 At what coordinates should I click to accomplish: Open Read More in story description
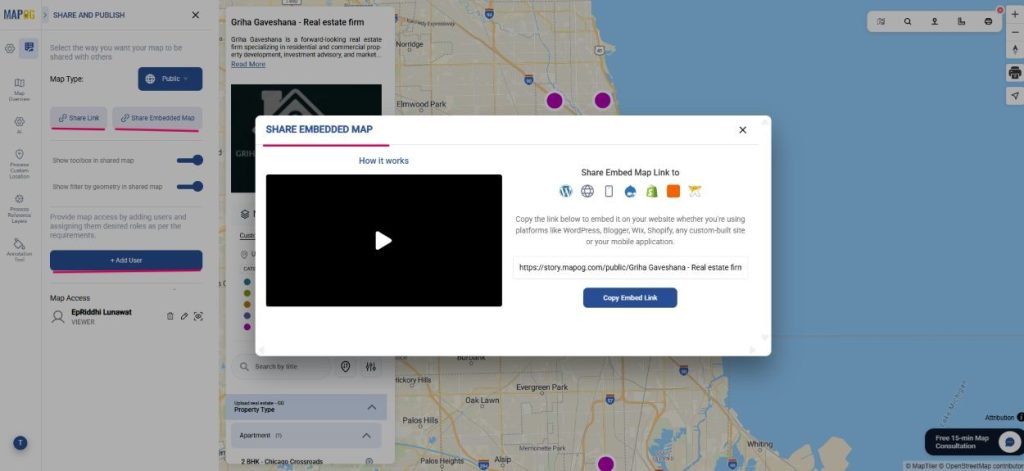coord(248,64)
